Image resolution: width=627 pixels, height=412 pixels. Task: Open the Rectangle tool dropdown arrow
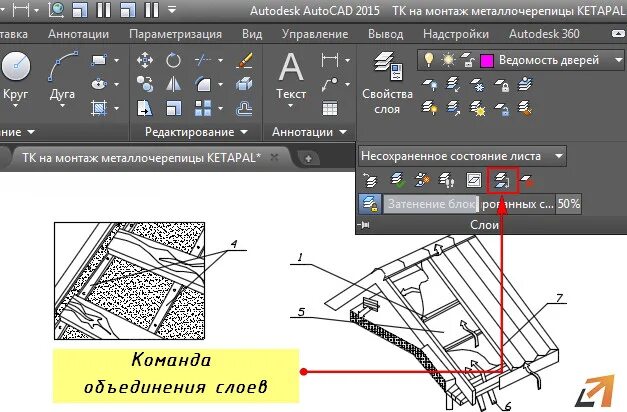[116, 61]
